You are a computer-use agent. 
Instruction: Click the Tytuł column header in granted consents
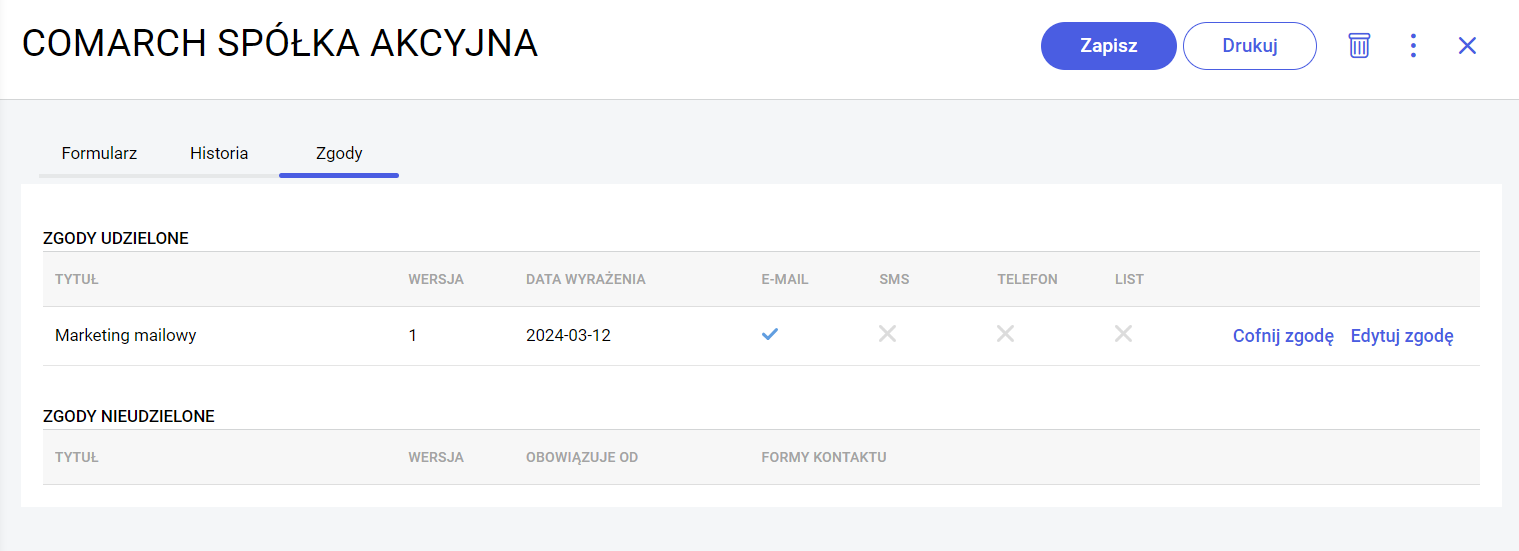(77, 279)
